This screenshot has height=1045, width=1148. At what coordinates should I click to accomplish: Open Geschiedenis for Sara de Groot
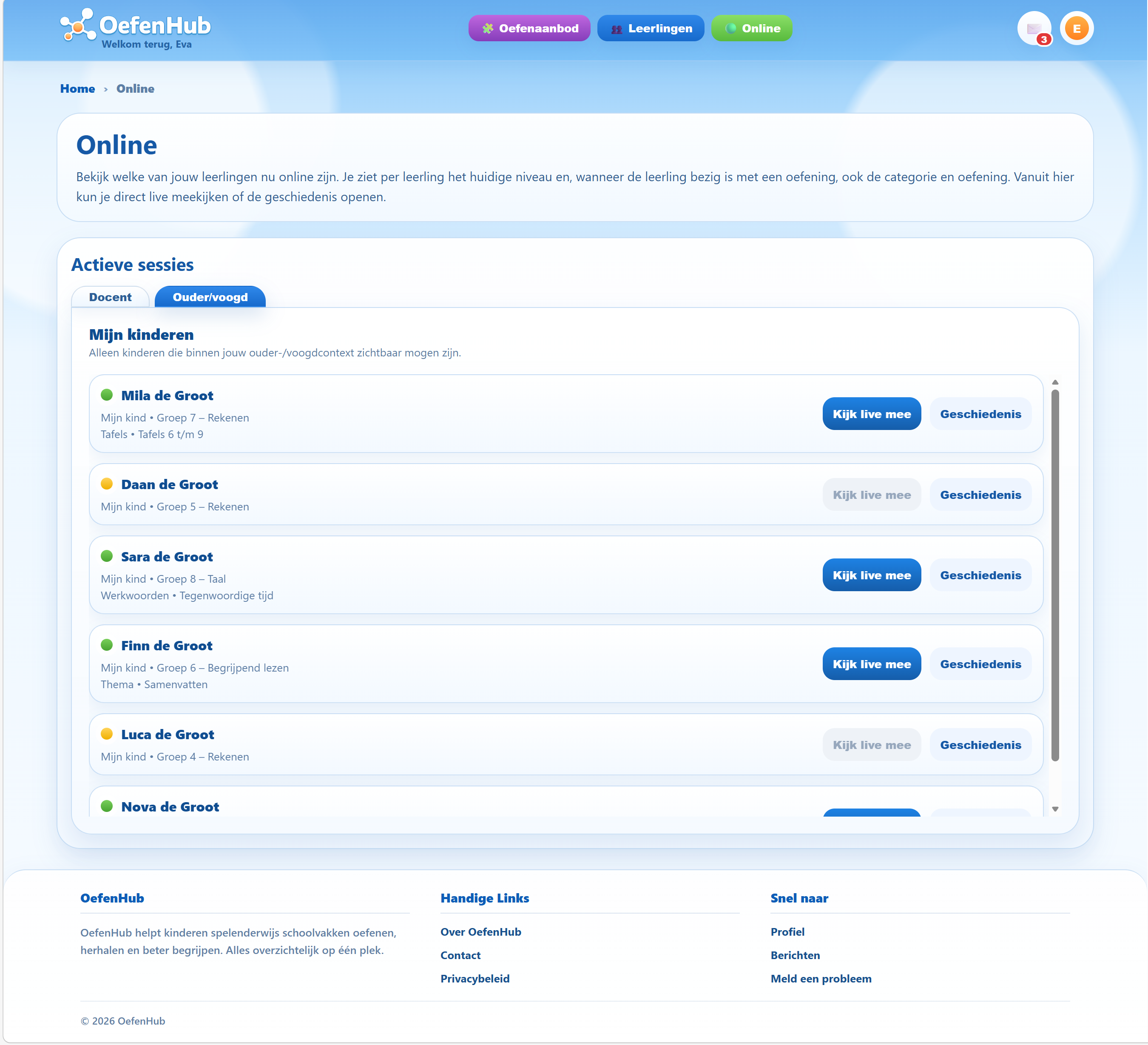point(980,575)
